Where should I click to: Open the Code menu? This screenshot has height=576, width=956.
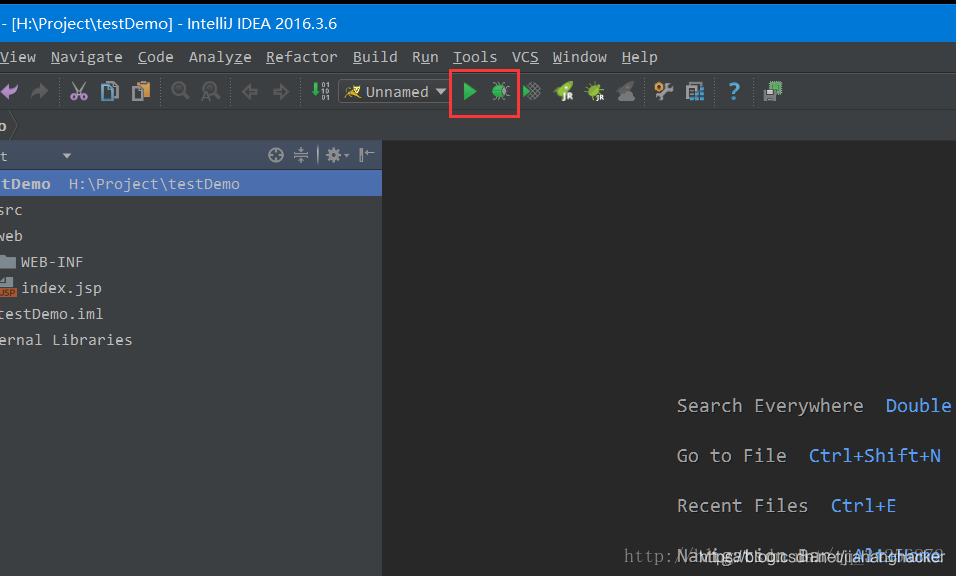(x=155, y=57)
